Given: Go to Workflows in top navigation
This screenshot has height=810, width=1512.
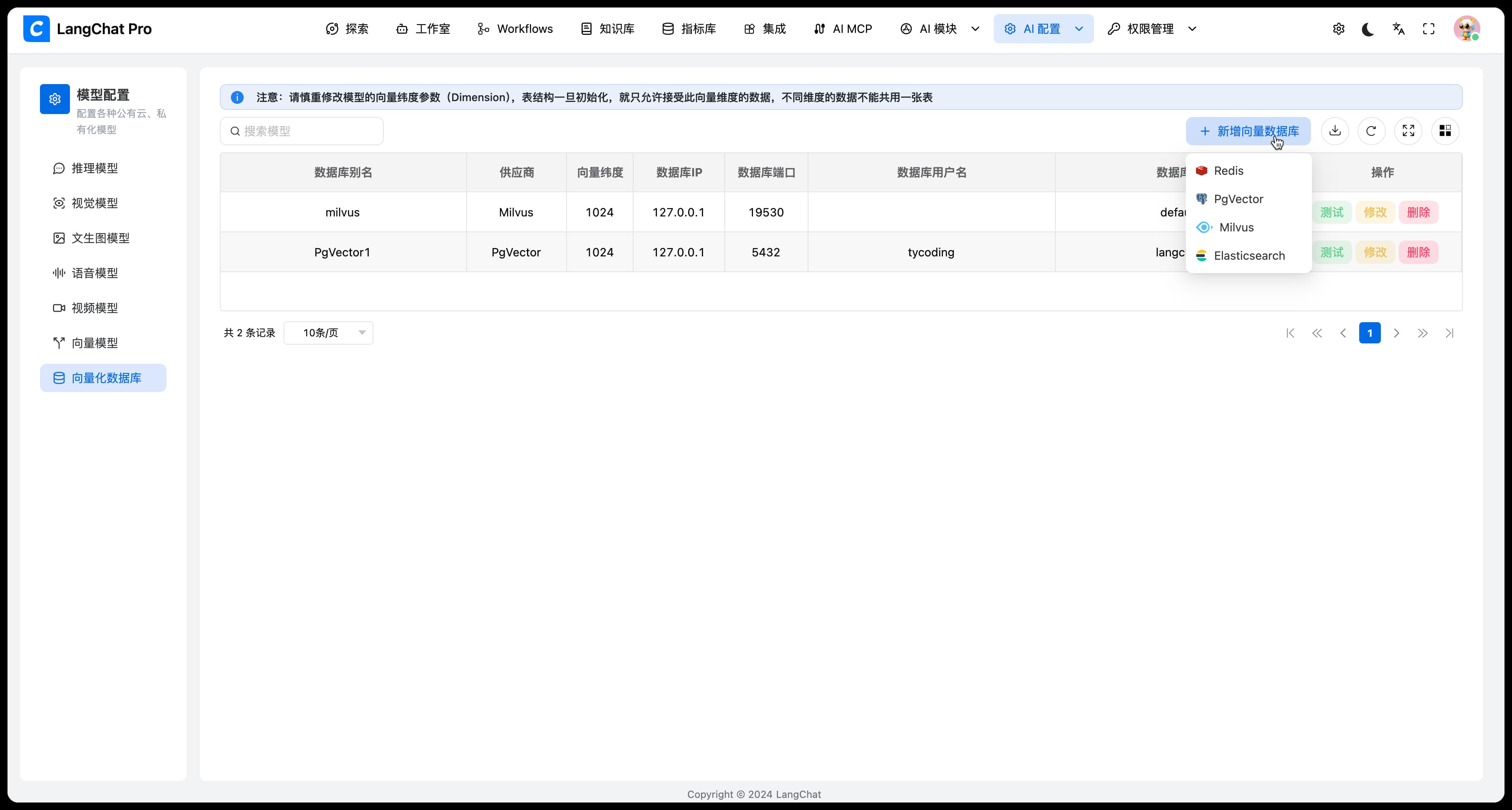Looking at the screenshot, I should (x=515, y=29).
